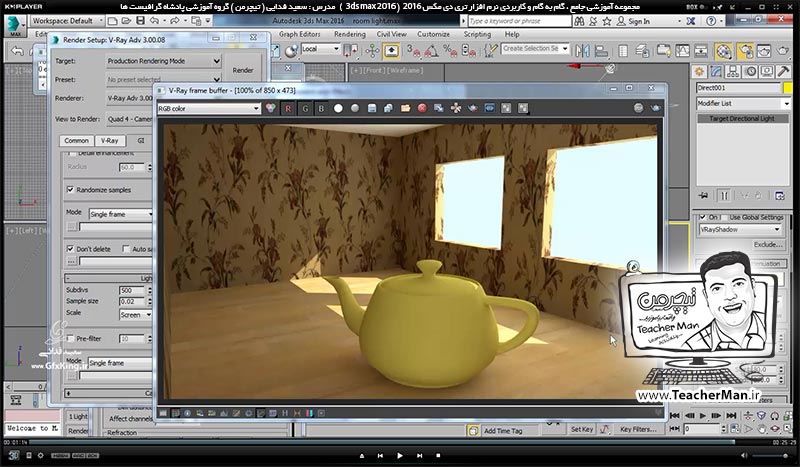The image size is (800, 467).
Task: Open image folder icon in frame buffer toolbar
Action: [x=406, y=108]
